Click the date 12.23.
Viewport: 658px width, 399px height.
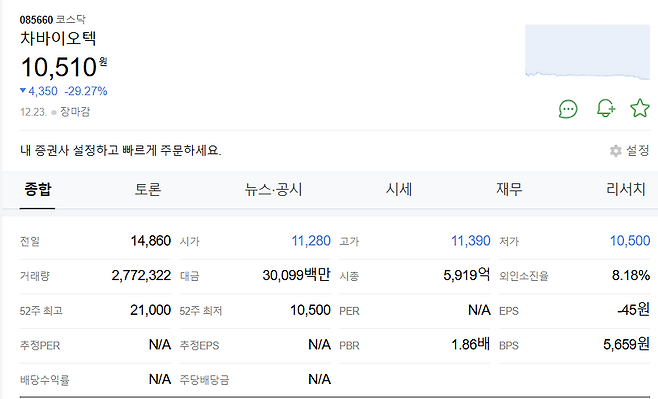(x=33, y=112)
